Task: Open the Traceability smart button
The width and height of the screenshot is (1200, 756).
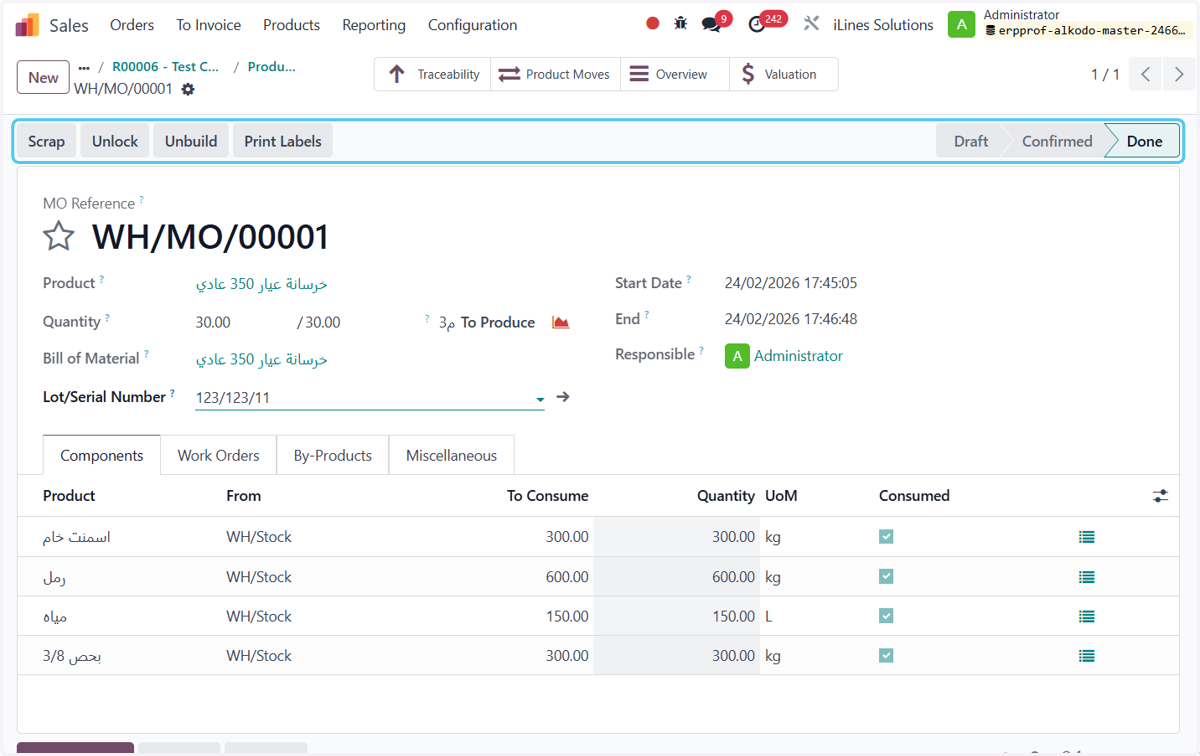Action: tap(433, 74)
